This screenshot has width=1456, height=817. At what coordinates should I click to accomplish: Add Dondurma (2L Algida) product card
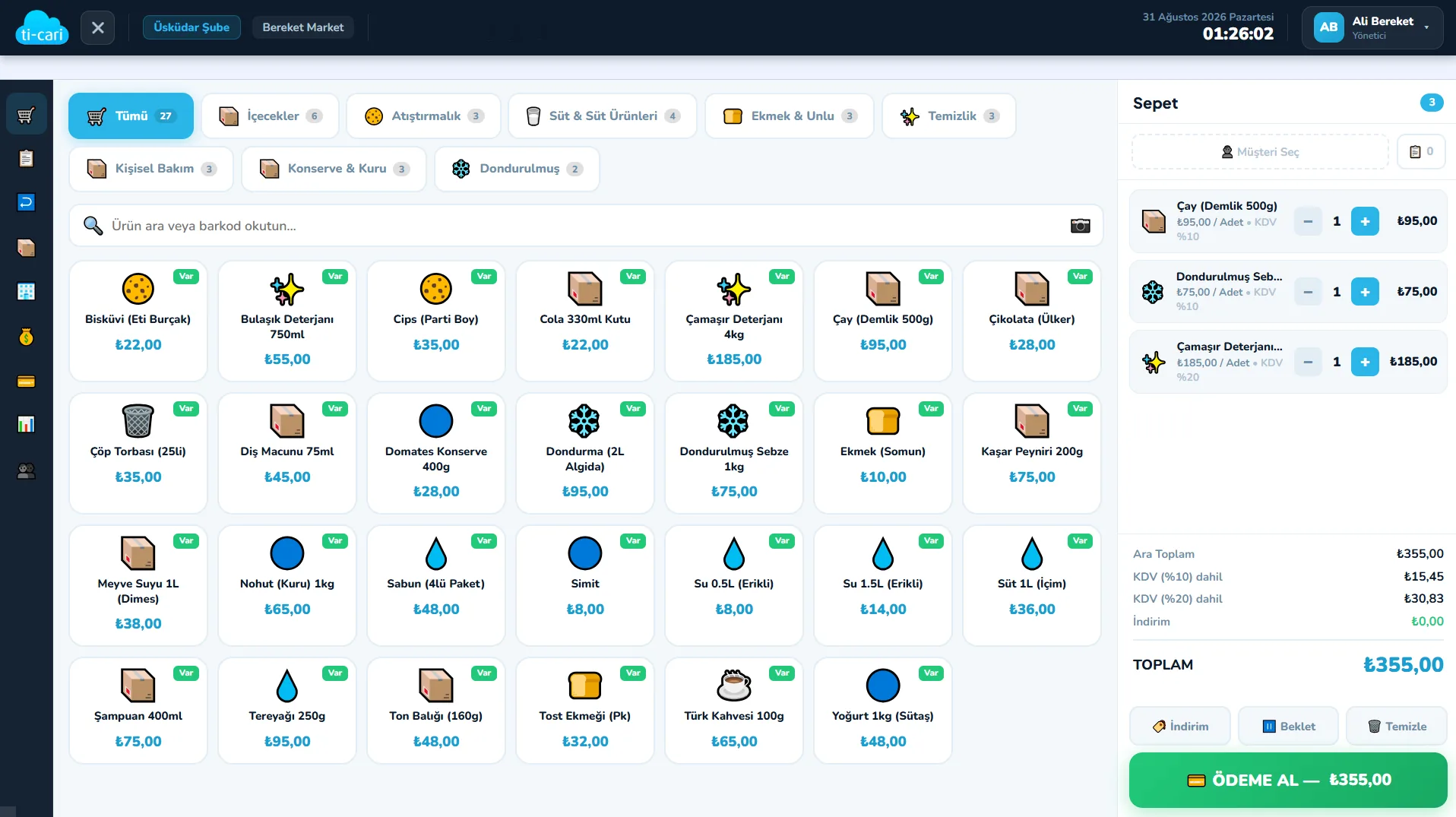[585, 453]
